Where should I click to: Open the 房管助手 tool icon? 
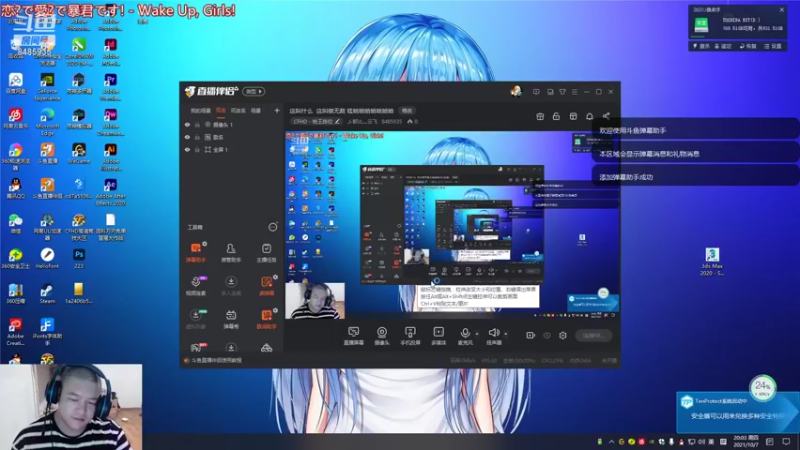[231, 252]
